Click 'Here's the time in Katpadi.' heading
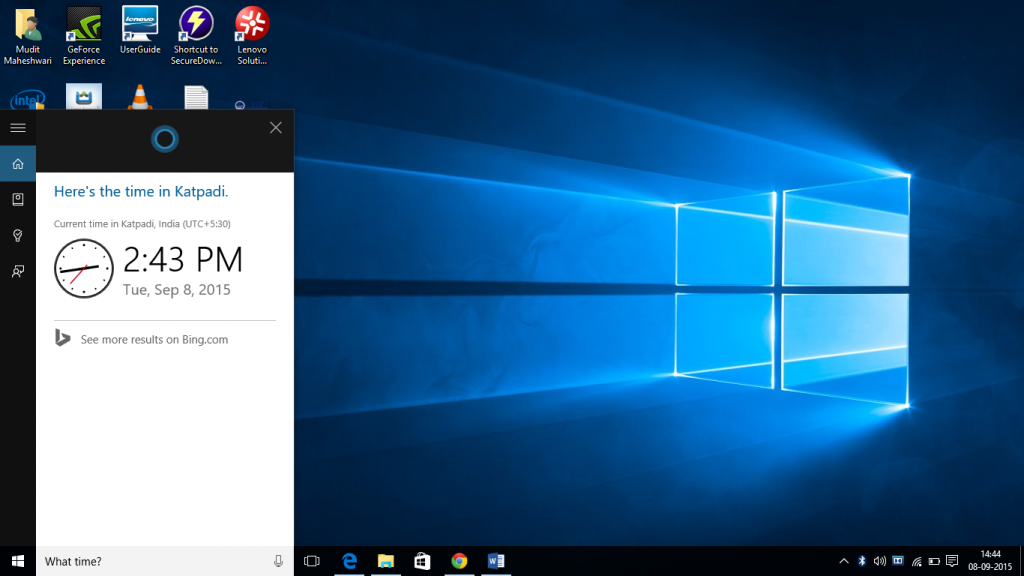 (x=141, y=191)
